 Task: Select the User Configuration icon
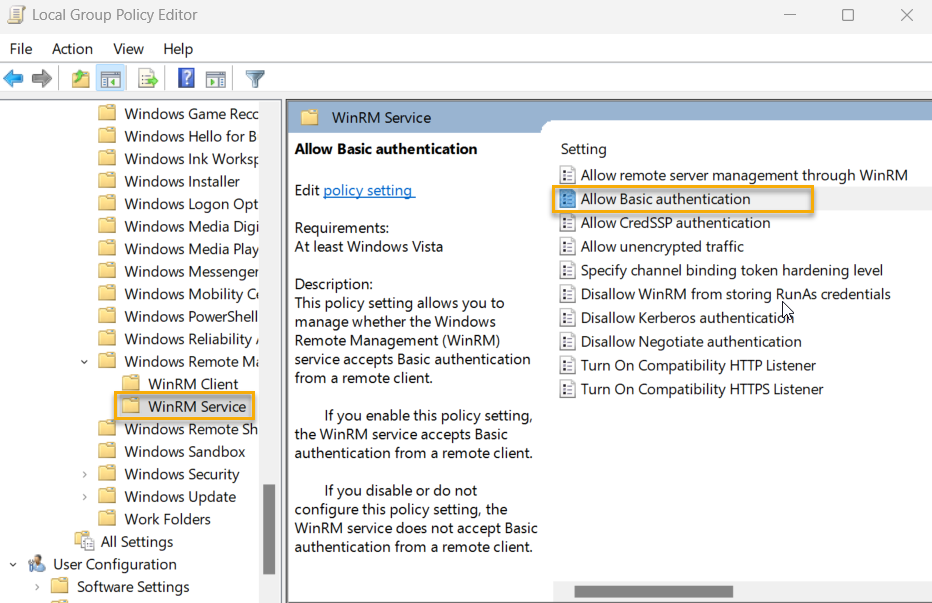[x=37, y=564]
